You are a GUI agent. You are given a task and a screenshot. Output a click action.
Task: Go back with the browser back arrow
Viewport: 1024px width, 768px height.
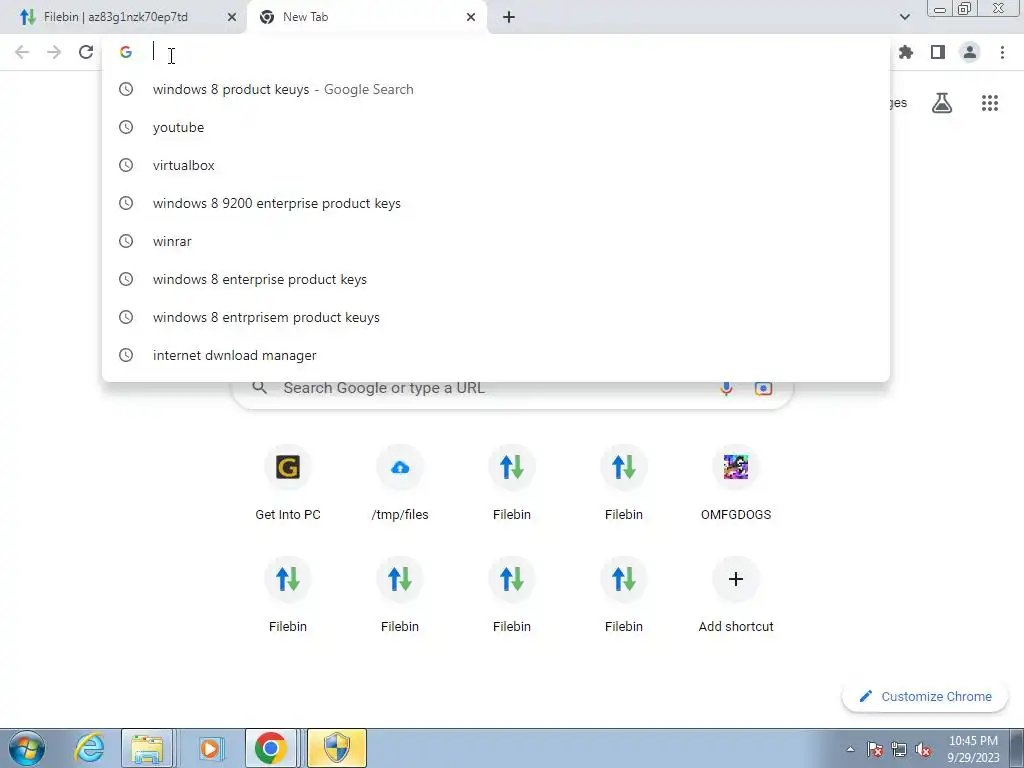click(x=22, y=52)
